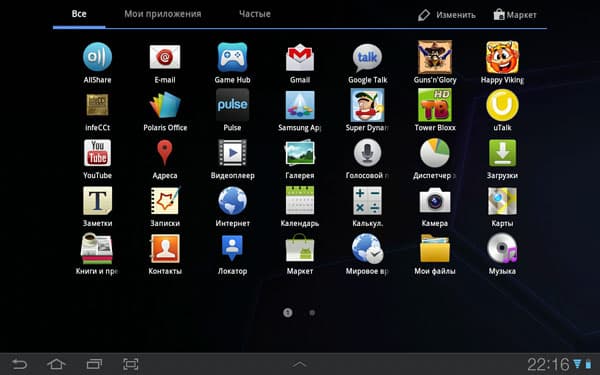The width and height of the screenshot is (600, 375).
Task: Tap the screenshot capture button
Action: (130, 364)
